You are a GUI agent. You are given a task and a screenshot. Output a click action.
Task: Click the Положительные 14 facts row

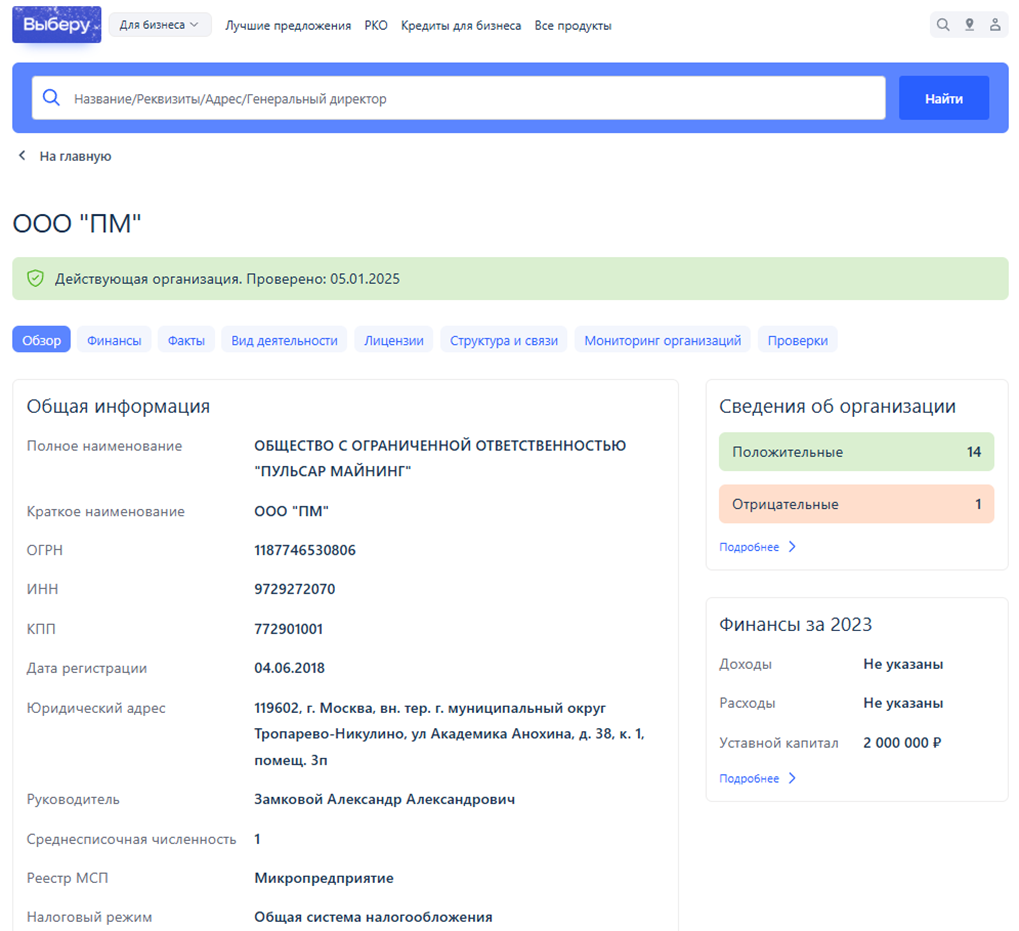point(856,452)
